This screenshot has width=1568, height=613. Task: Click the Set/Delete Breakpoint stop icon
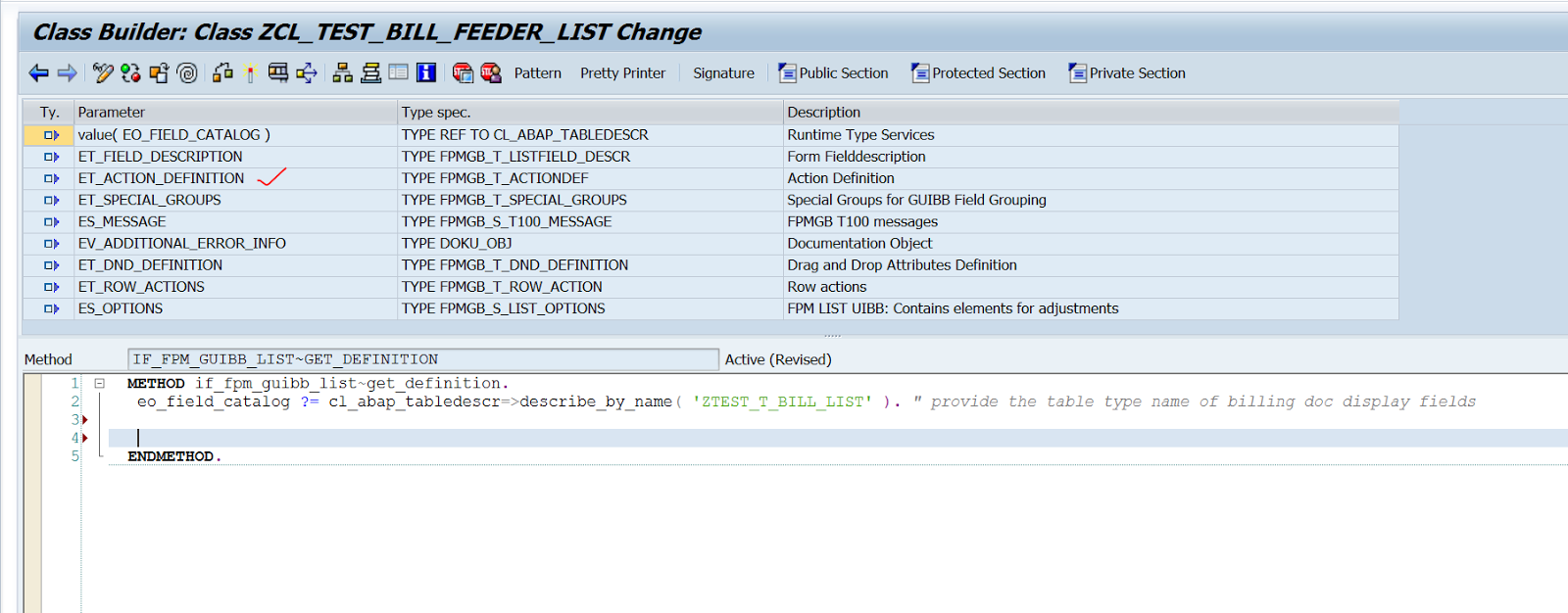[x=463, y=72]
